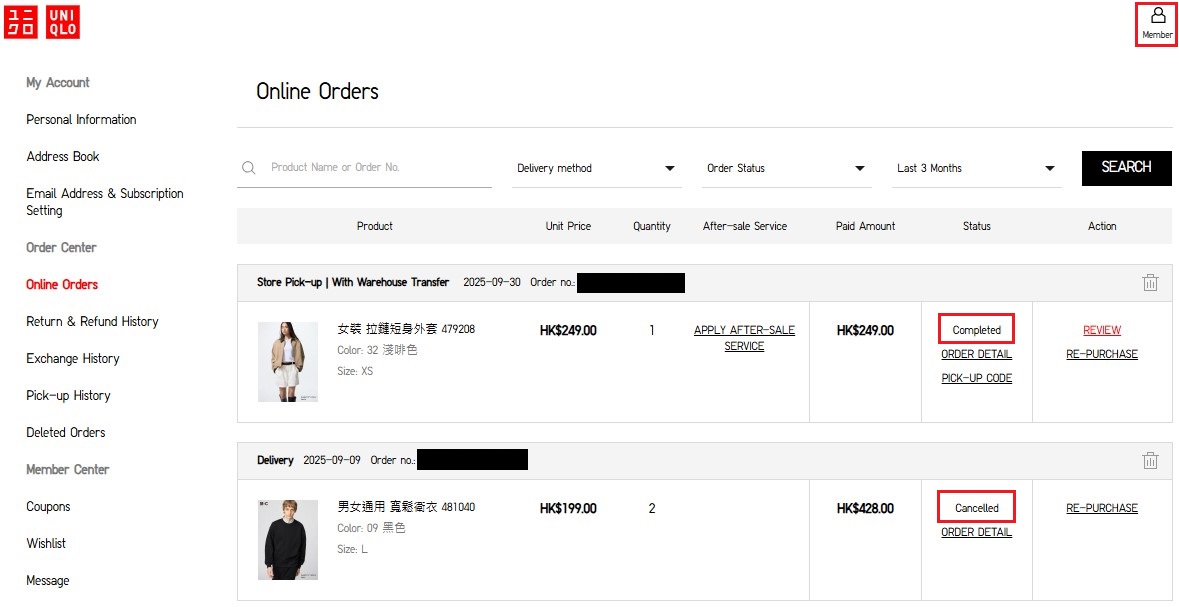Click the search magnifier icon
The height and width of the screenshot is (607, 1179).
point(249,168)
